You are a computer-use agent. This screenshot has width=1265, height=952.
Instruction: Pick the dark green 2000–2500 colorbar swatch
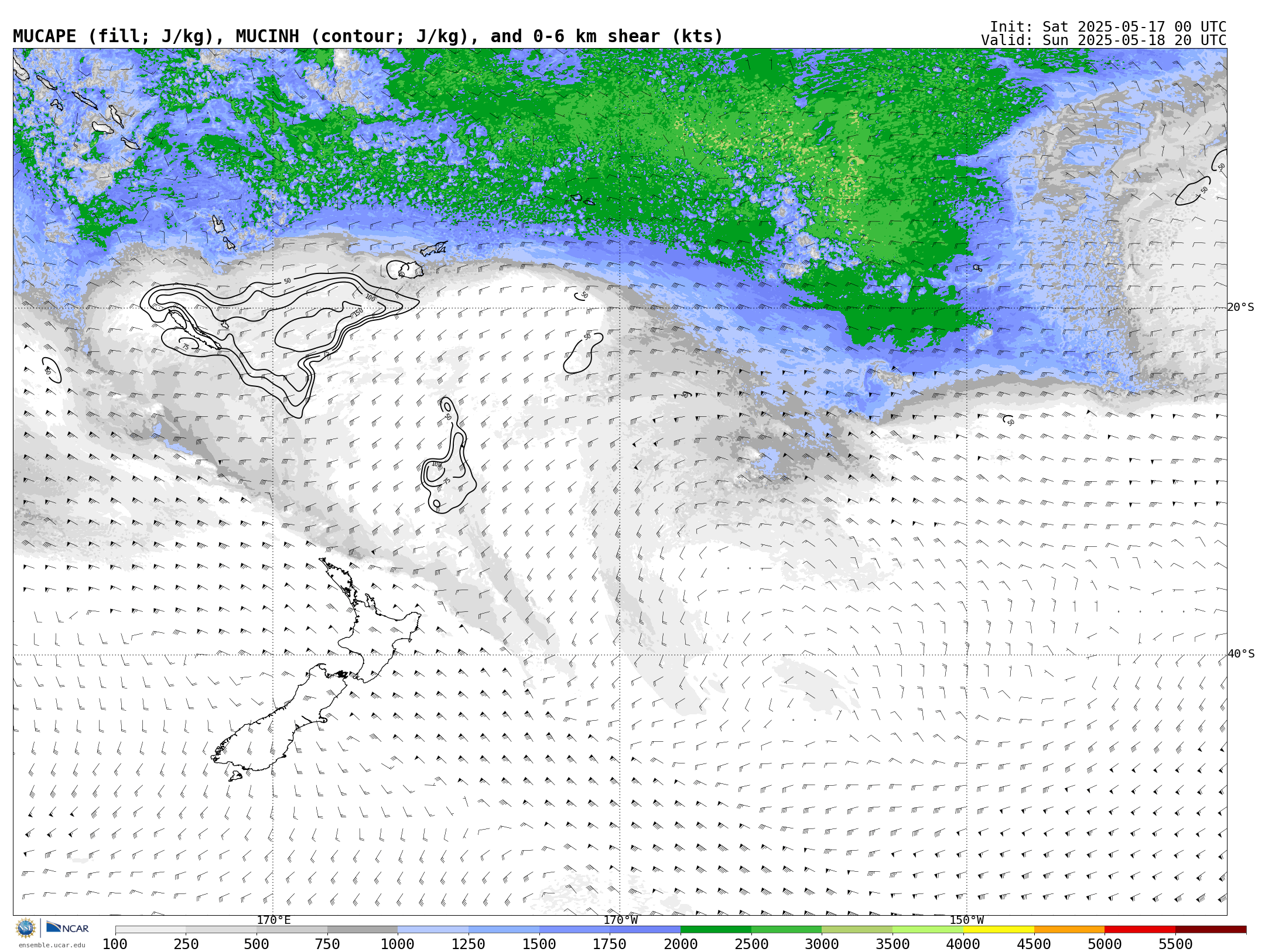pyautogui.click(x=716, y=930)
